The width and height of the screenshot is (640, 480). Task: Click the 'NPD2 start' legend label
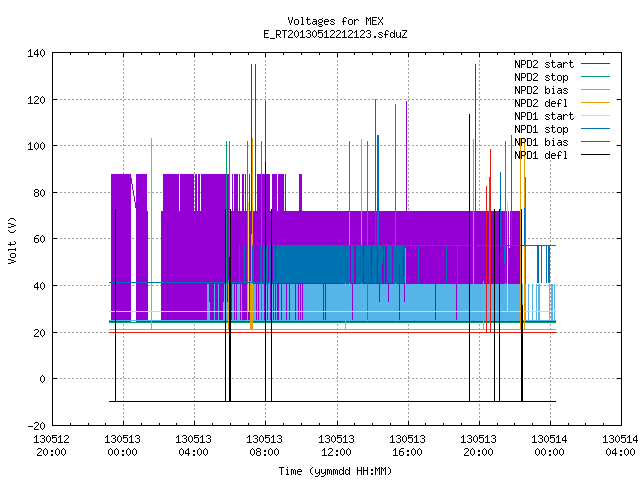tap(544, 64)
